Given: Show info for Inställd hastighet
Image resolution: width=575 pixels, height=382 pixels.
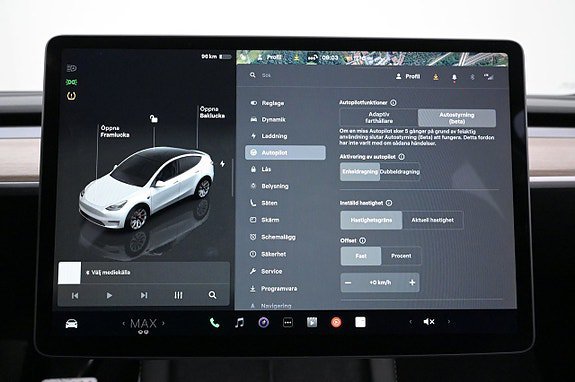Looking at the screenshot, I should [x=389, y=203].
